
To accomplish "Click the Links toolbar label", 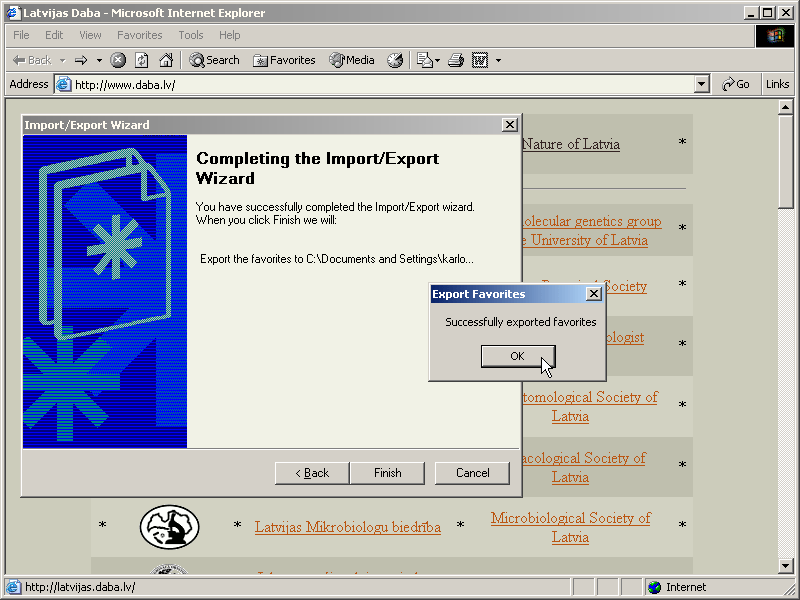I will (777, 84).
